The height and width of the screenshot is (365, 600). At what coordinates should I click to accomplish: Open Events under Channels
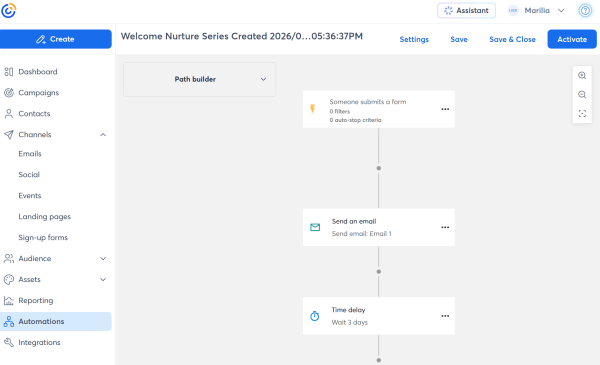tap(30, 196)
